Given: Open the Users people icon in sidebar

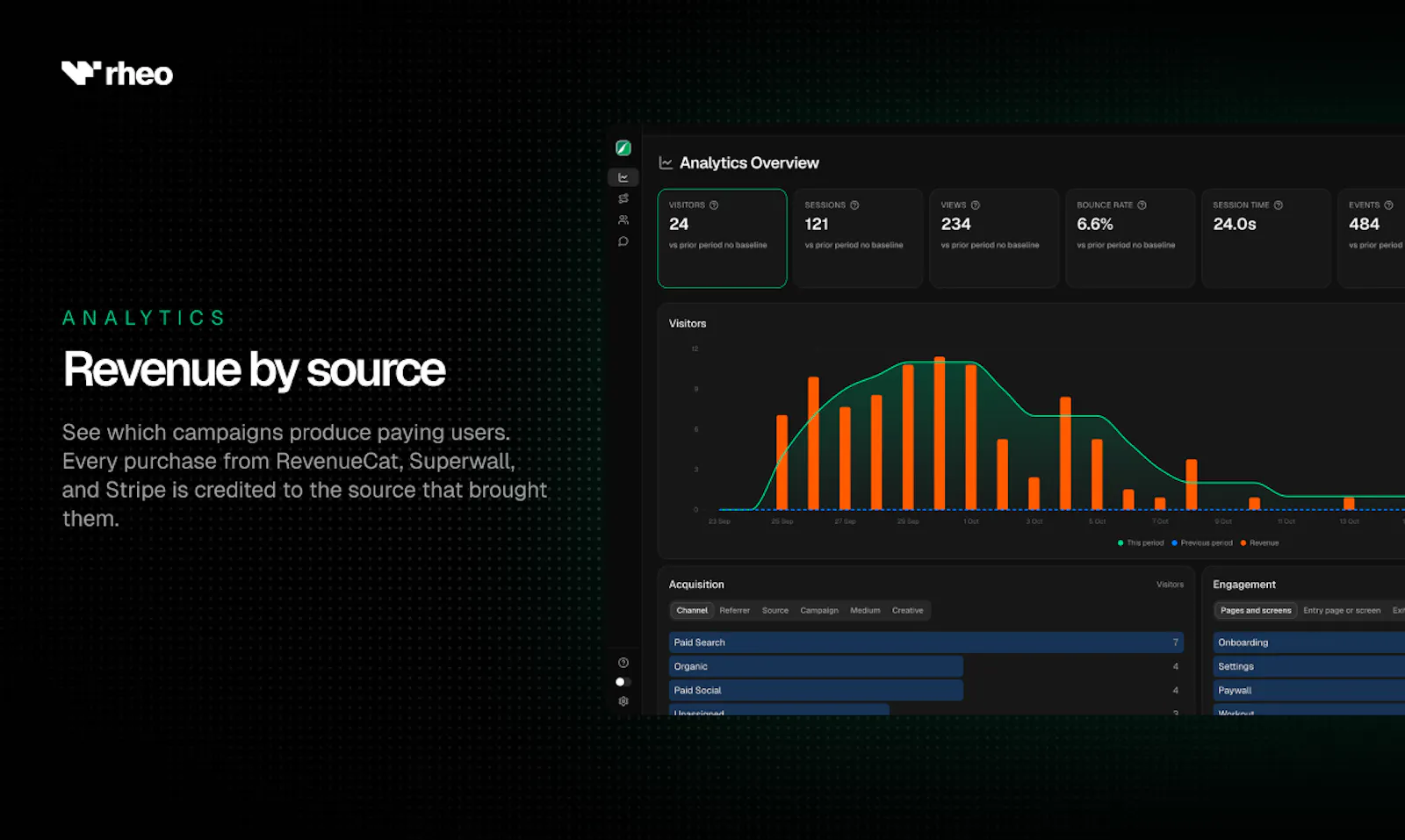Looking at the screenshot, I should [623, 220].
